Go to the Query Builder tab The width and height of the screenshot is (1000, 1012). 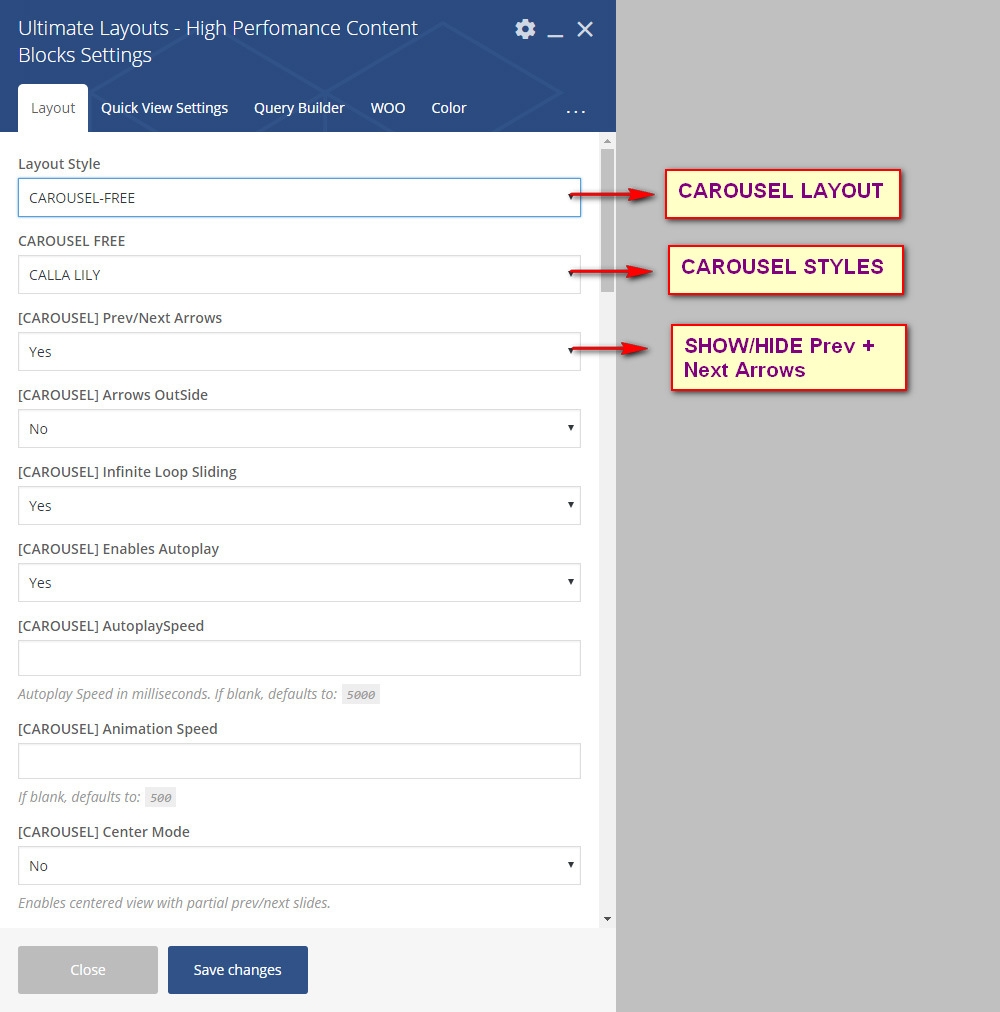point(299,108)
